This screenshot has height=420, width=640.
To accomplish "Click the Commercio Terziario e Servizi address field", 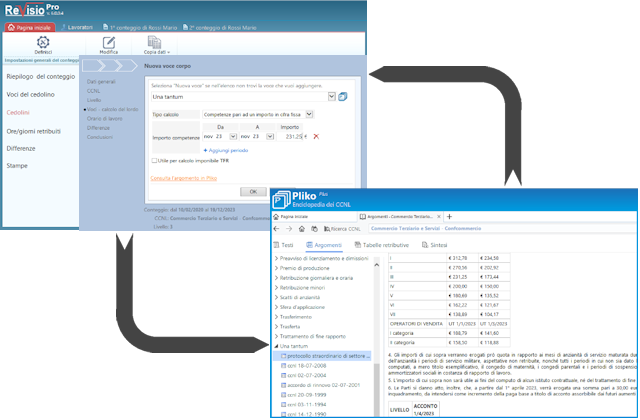I will (502, 229).
